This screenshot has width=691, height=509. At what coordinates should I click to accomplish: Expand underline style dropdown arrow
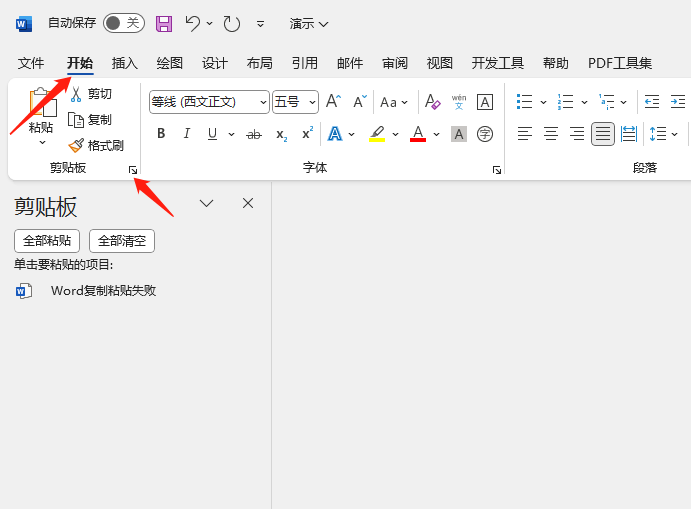[231, 134]
